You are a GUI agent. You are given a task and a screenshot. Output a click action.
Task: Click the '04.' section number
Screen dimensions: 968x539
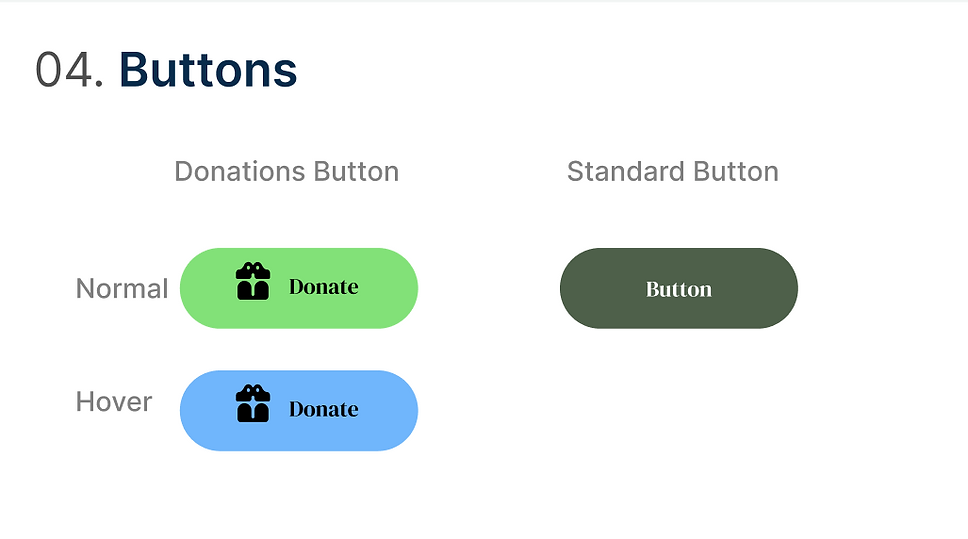pyautogui.click(x=69, y=70)
